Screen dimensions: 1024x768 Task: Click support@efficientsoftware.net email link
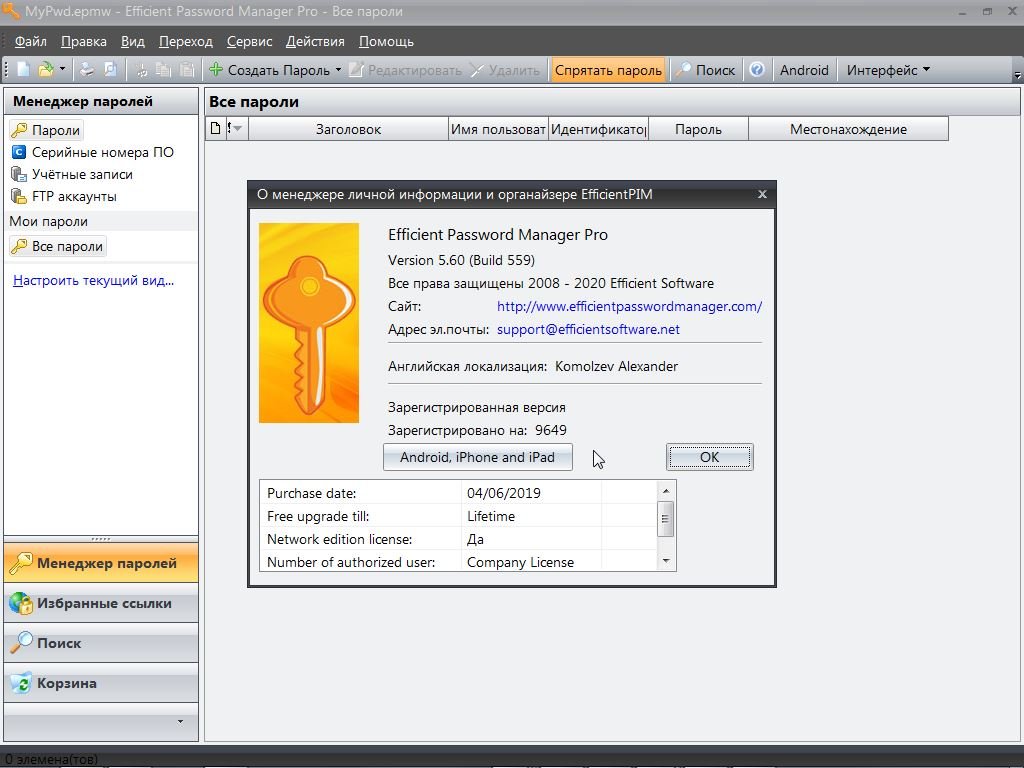coord(588,329)
